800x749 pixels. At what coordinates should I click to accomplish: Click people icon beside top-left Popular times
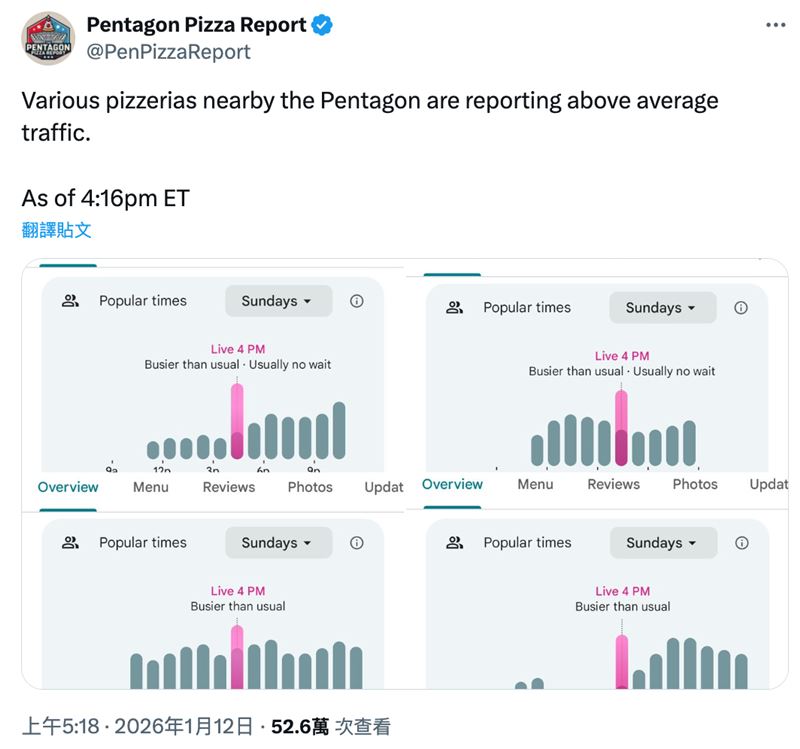[x=70, y=301]
